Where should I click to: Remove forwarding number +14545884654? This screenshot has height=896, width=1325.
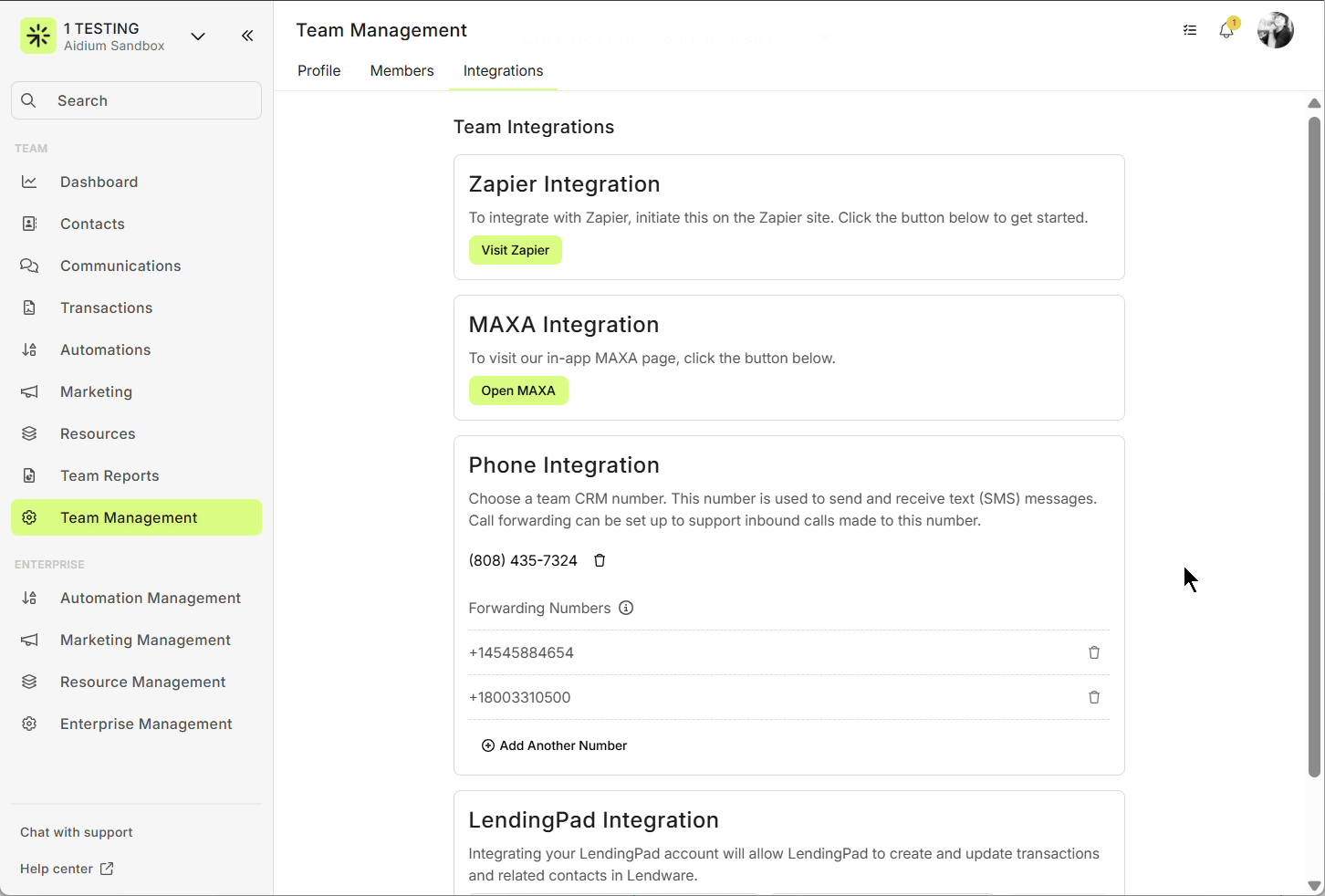tap(1094, 652)
